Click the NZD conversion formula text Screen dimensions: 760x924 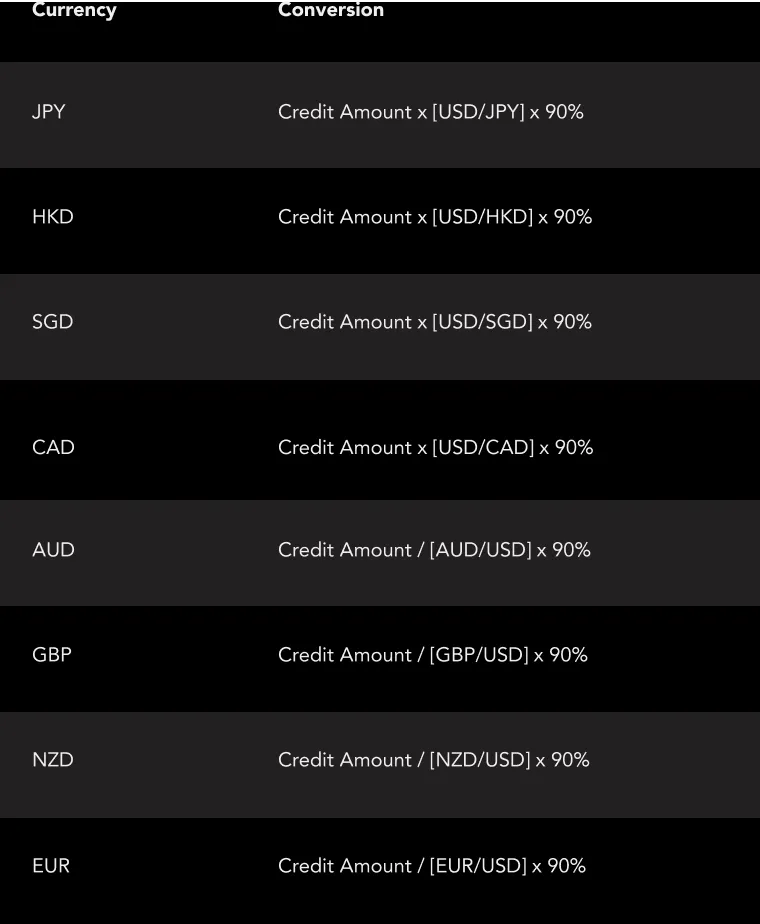coord(434,760)
